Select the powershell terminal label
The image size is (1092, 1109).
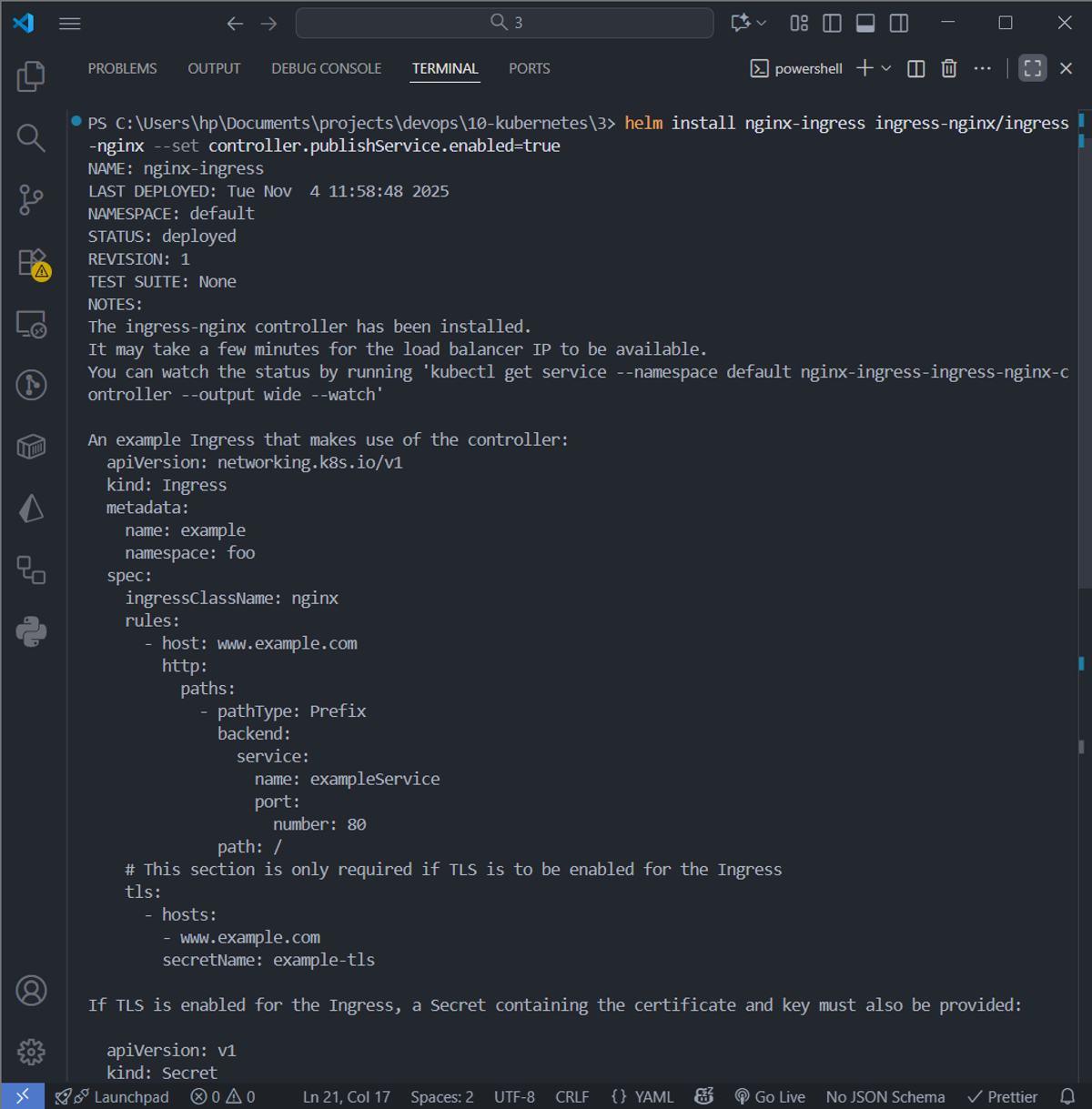796,68
